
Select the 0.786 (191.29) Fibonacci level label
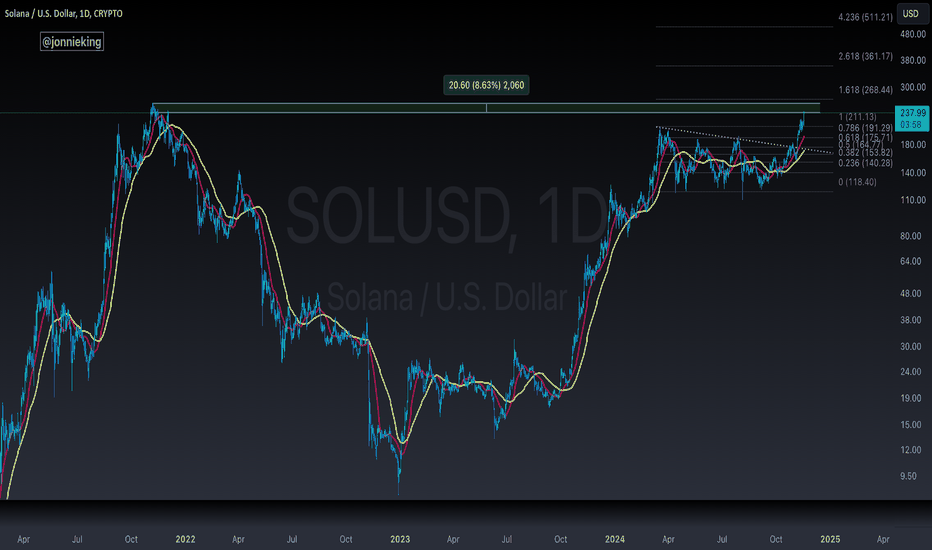[865, 127]
